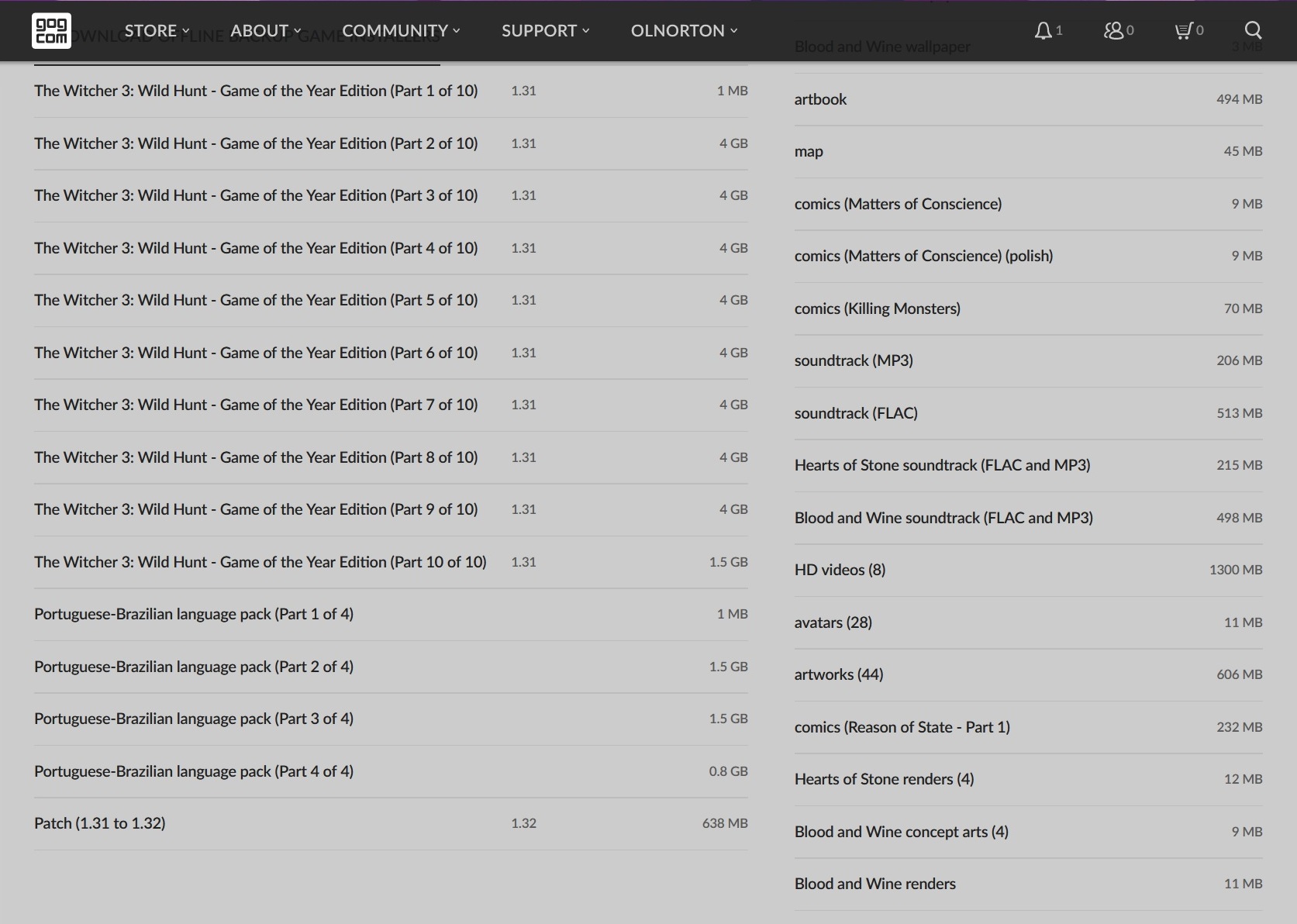Download Witcher 3 GOTY Part 2 of 10
Screen dimensions: 1297x924
coord(391,143)
